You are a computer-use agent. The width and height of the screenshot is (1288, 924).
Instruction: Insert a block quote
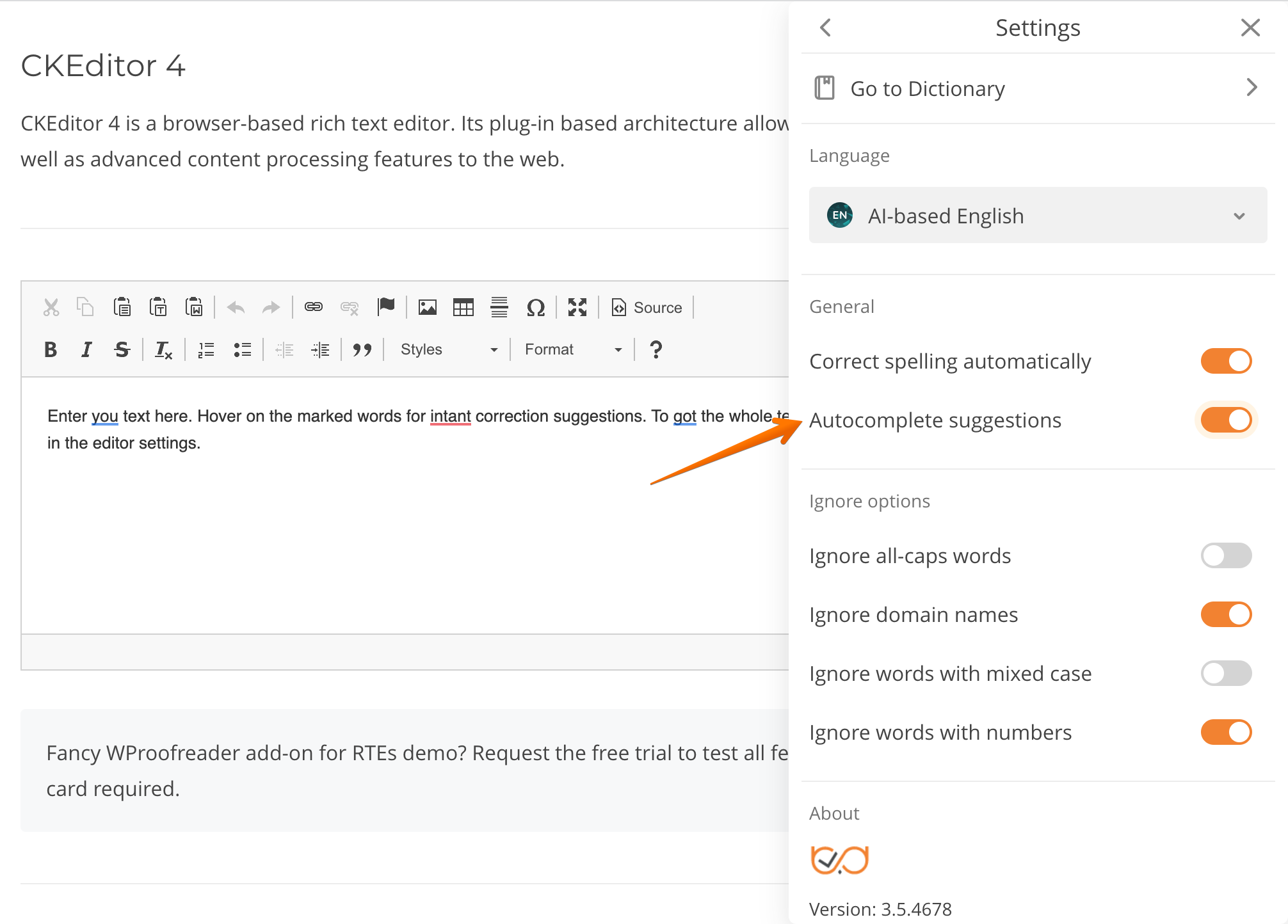(362, 349)
